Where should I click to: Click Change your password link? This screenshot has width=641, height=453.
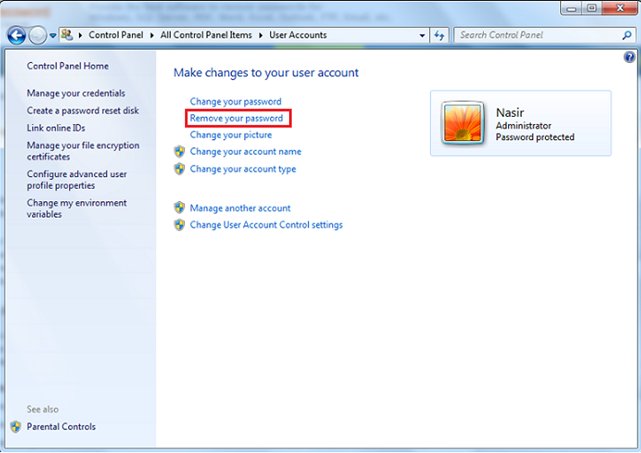click(x=235, y=101)
